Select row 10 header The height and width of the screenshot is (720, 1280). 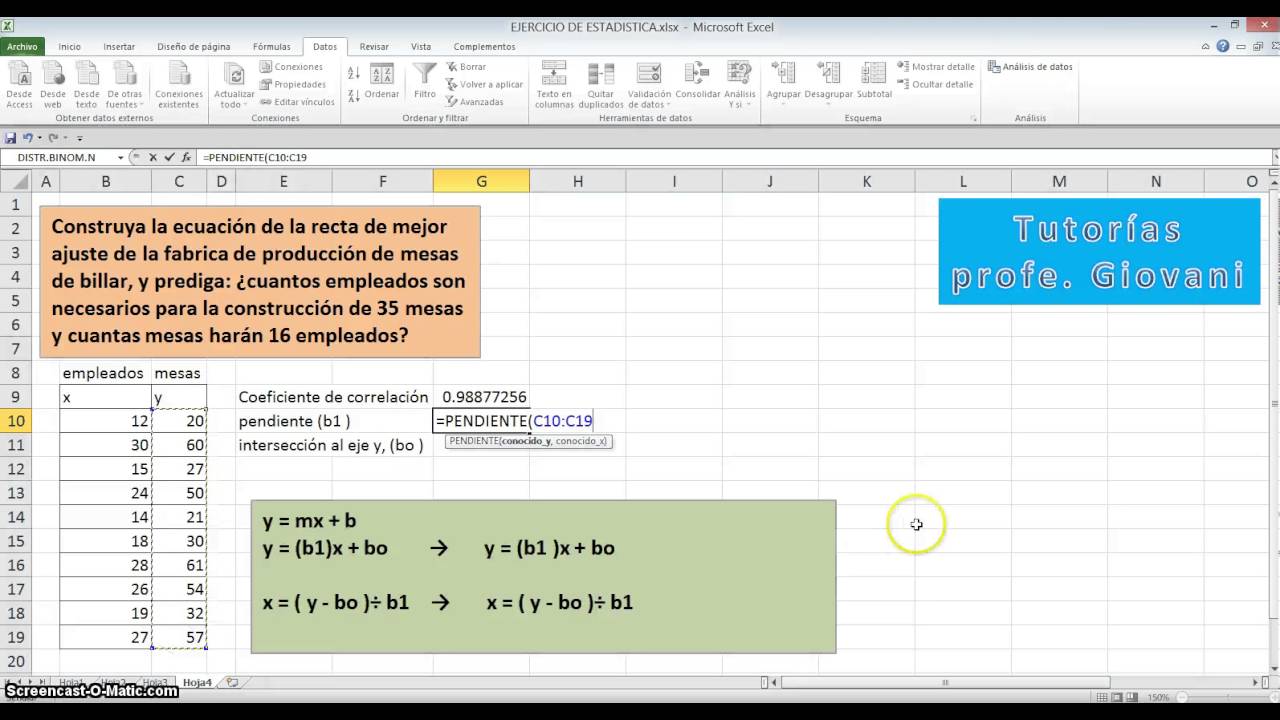click(15, 421)
